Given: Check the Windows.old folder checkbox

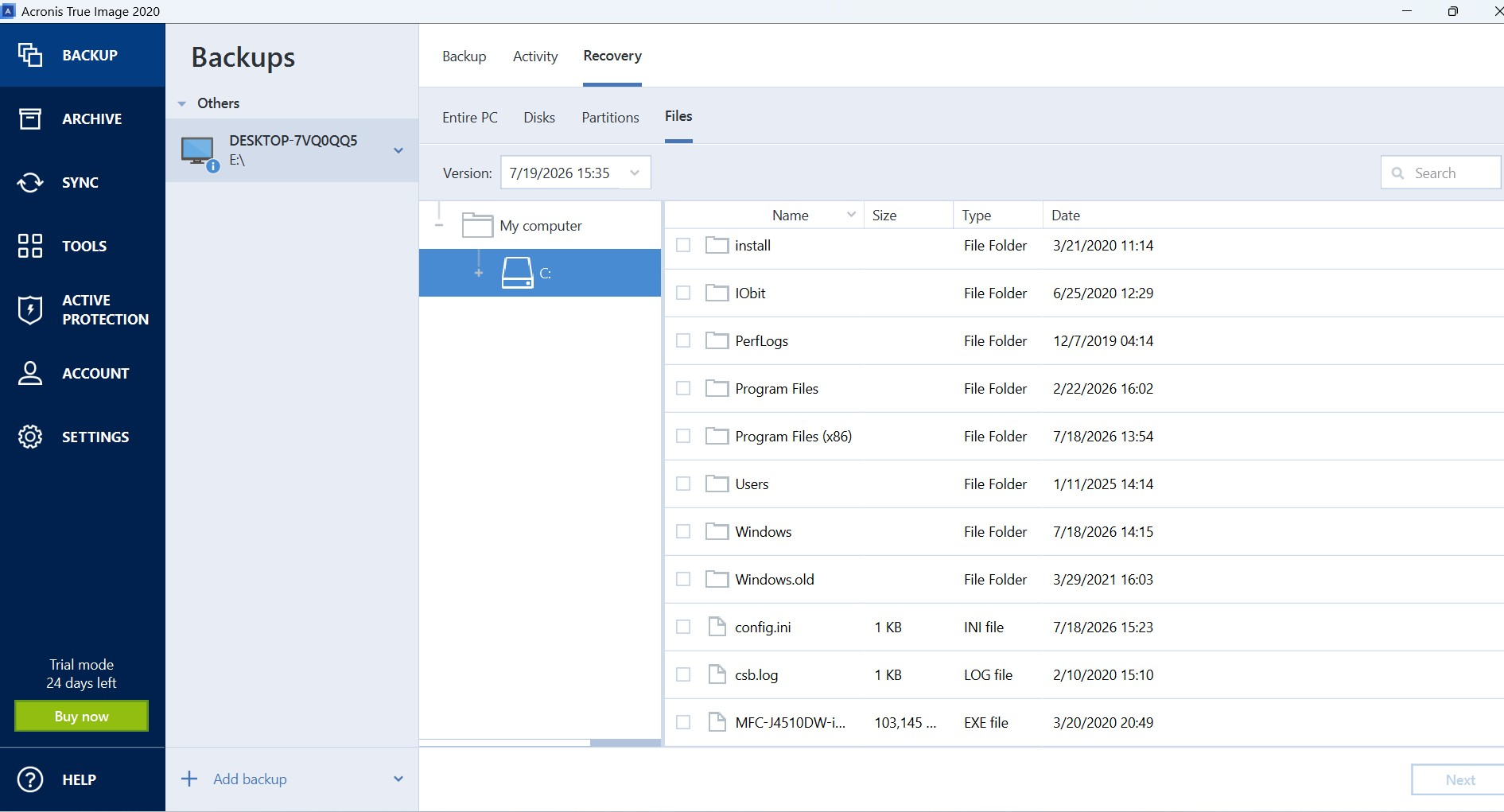Looking at the screenshot, I should click(x=683, y=579).
